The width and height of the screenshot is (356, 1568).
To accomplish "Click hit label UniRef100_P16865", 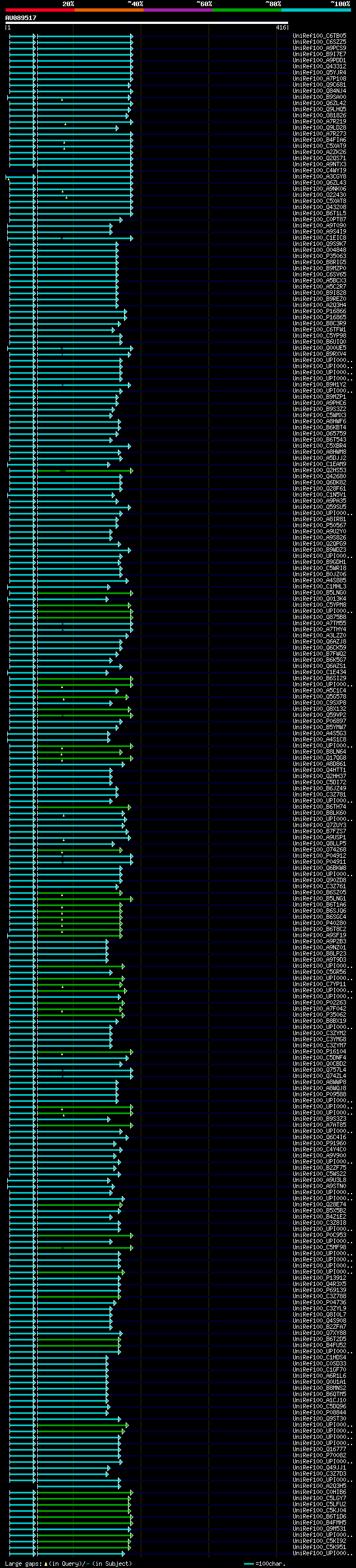I will [x=319, y=317].
